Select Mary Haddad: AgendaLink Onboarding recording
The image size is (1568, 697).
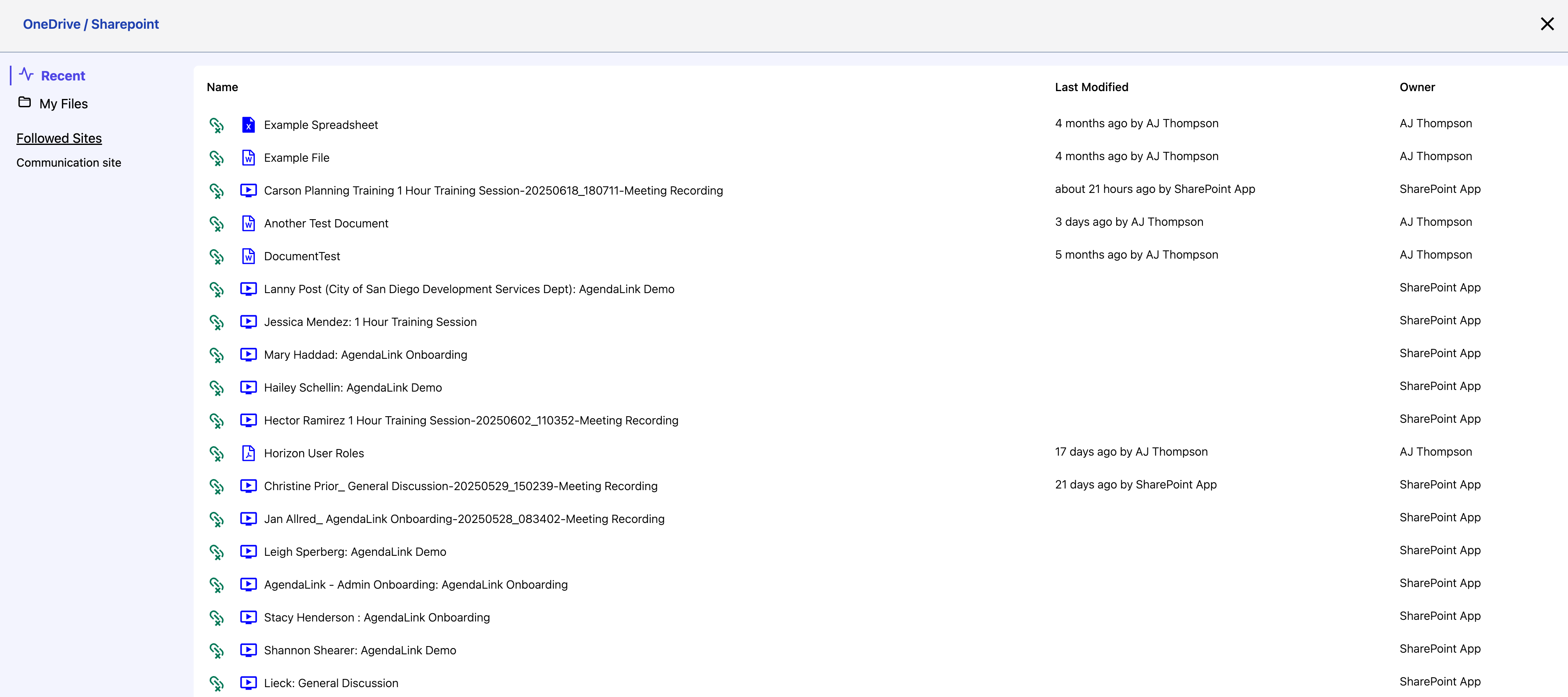pyautogui.click(x=365, y=355)
